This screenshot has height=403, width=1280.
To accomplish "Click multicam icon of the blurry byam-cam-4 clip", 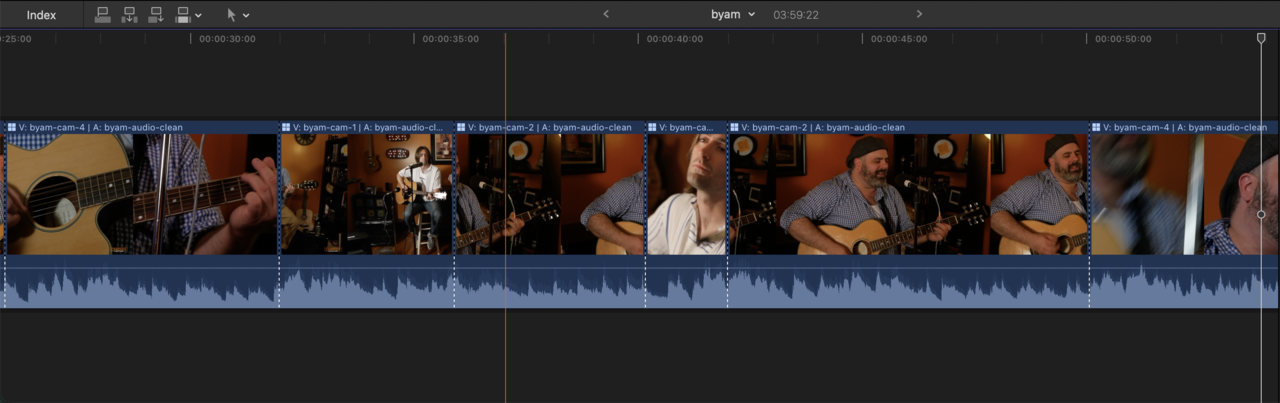I will [1097, 128].
